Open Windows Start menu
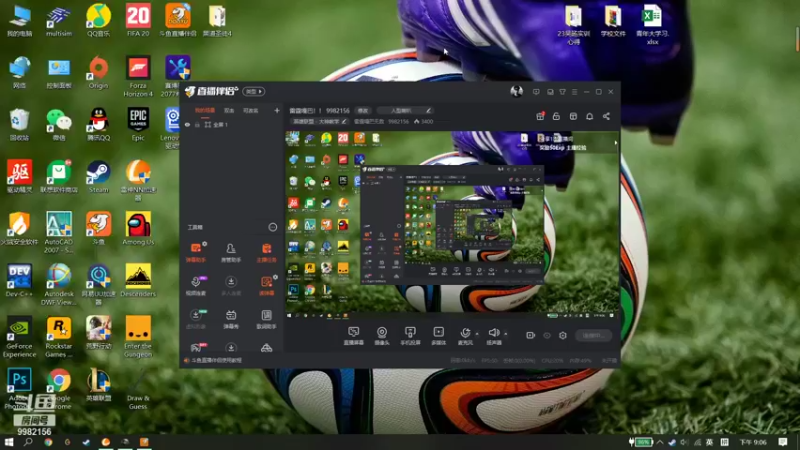 pyautogui.click(x=9, y=442)
